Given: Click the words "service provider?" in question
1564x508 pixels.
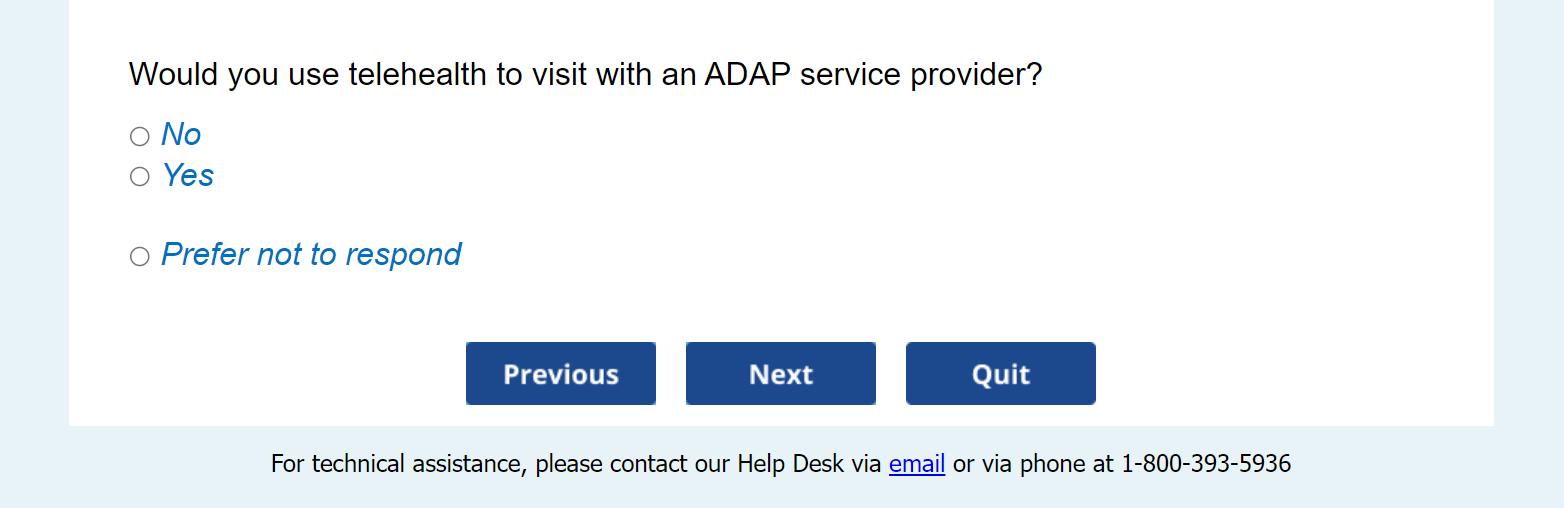Looking at the screenshot, I should (926, 74).
